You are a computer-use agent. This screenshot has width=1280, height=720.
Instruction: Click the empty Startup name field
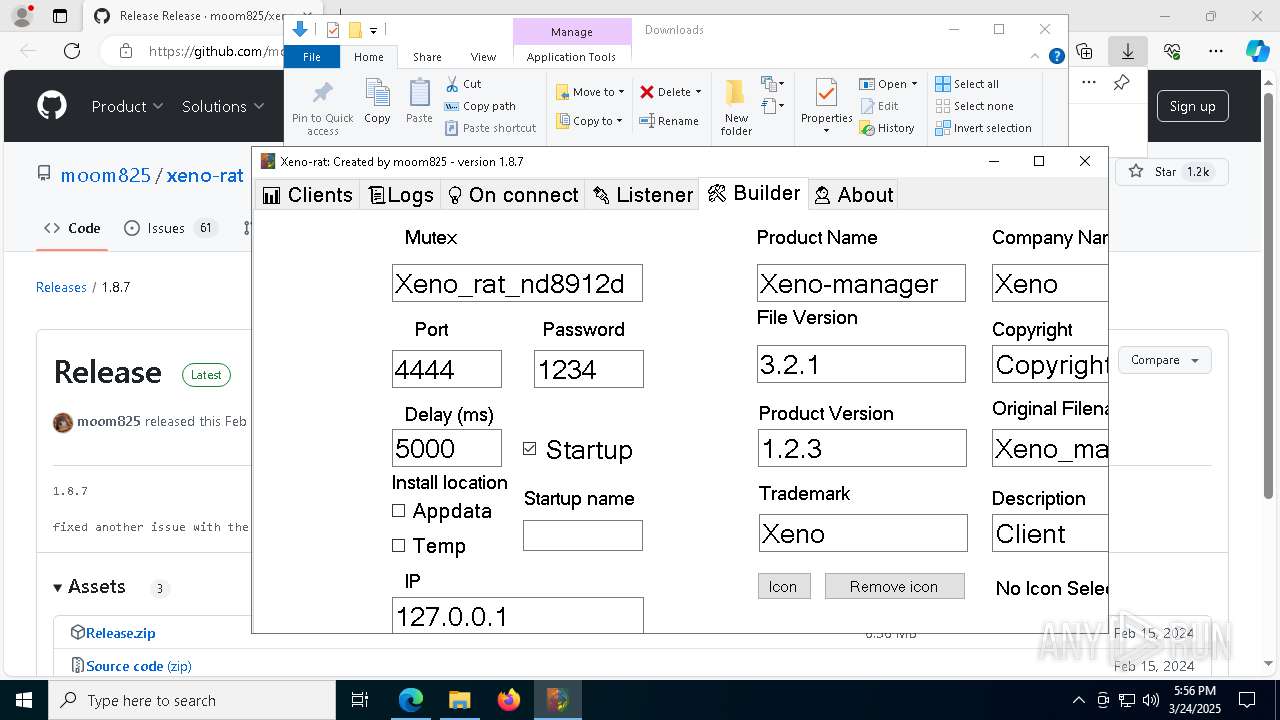point(583,535)
